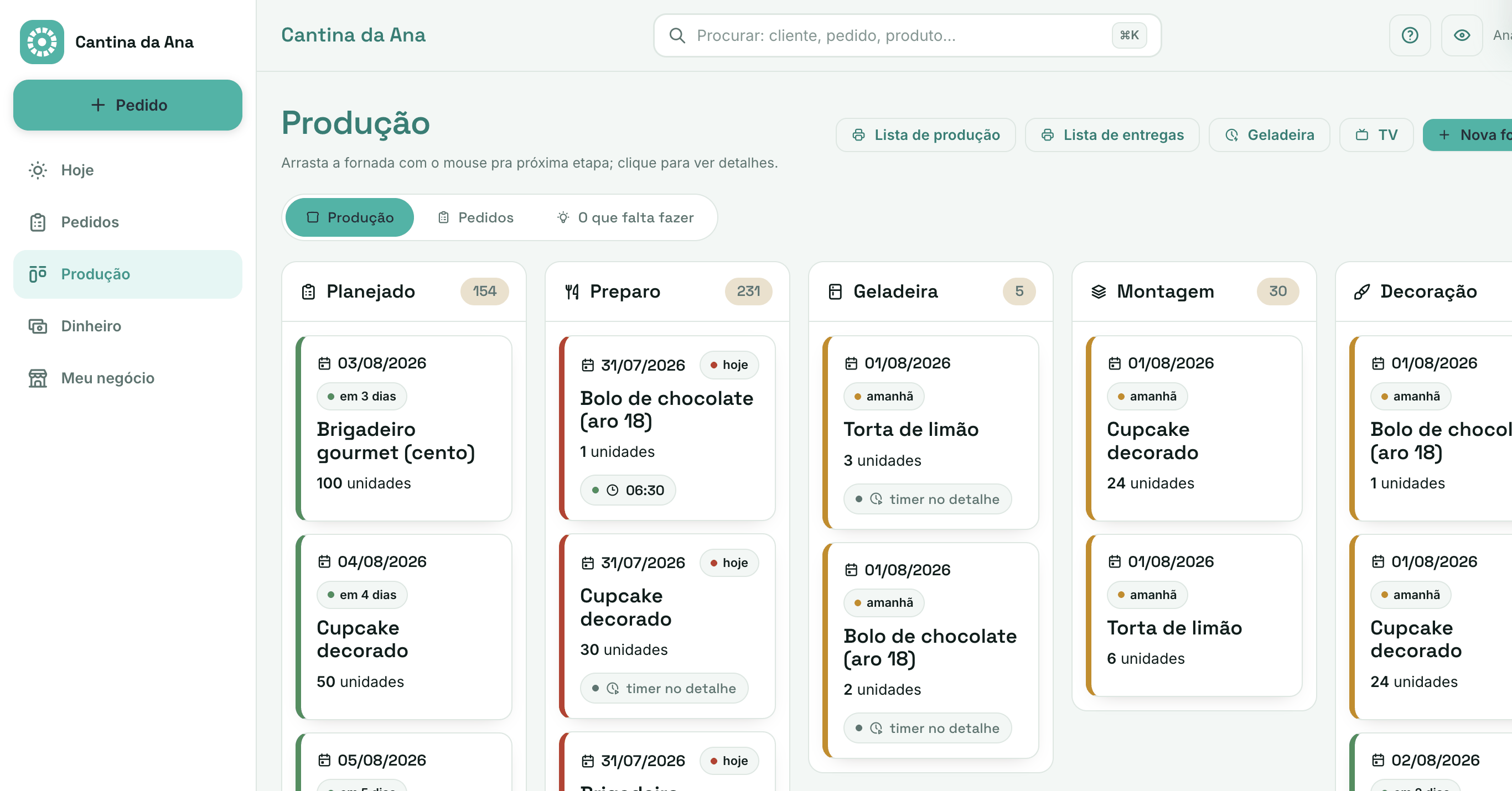1512x791 pixels.
Task: Switch to the Produção view tab
Action: point(349,218)
